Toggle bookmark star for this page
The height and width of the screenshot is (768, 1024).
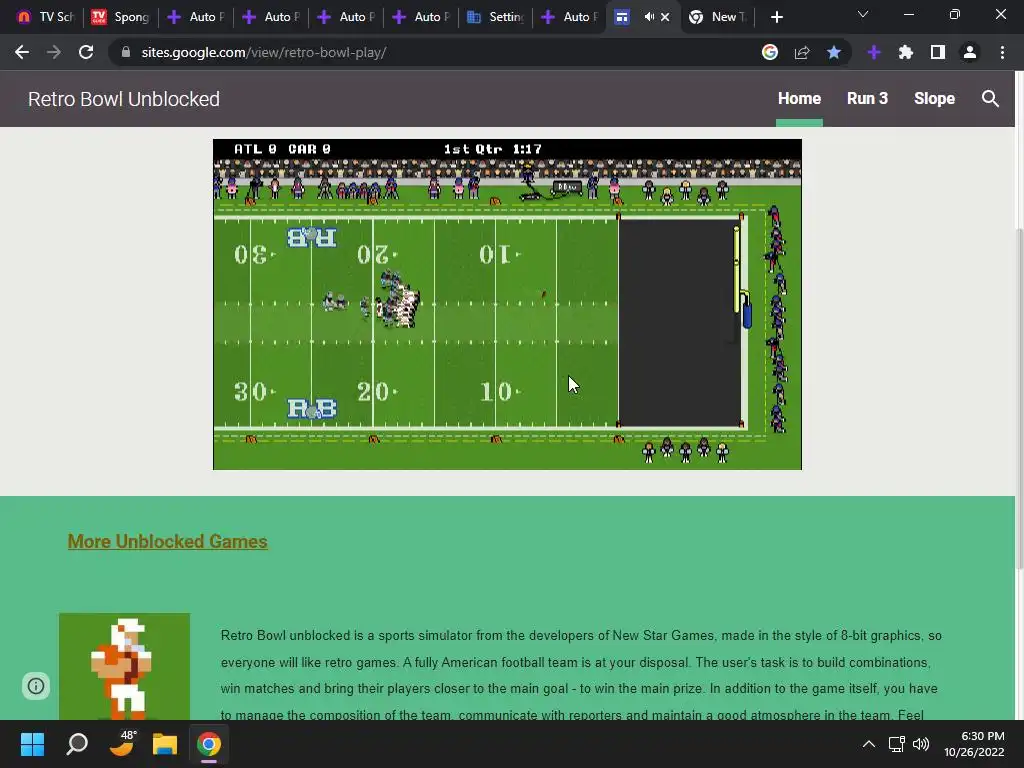pos(834,52)
